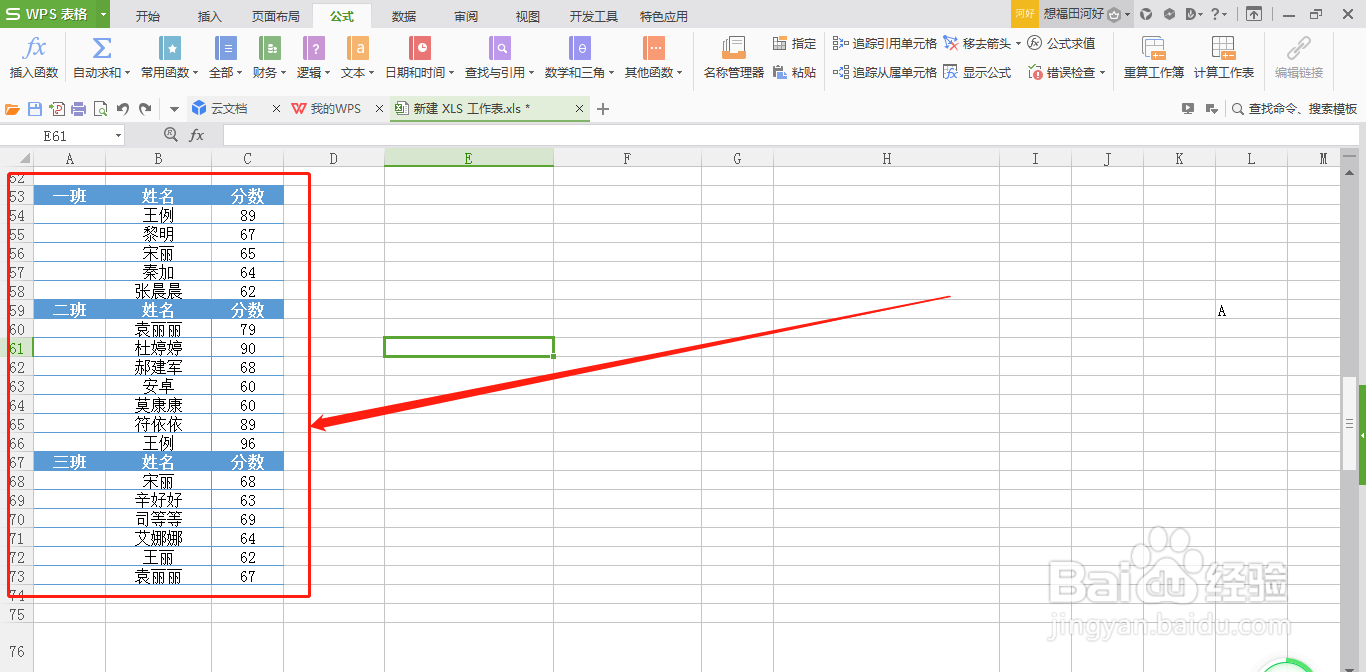This screenshot has width=1366, height=672.
Task: Click the 数学和三角 functions icon
Action: click(580, 48)
